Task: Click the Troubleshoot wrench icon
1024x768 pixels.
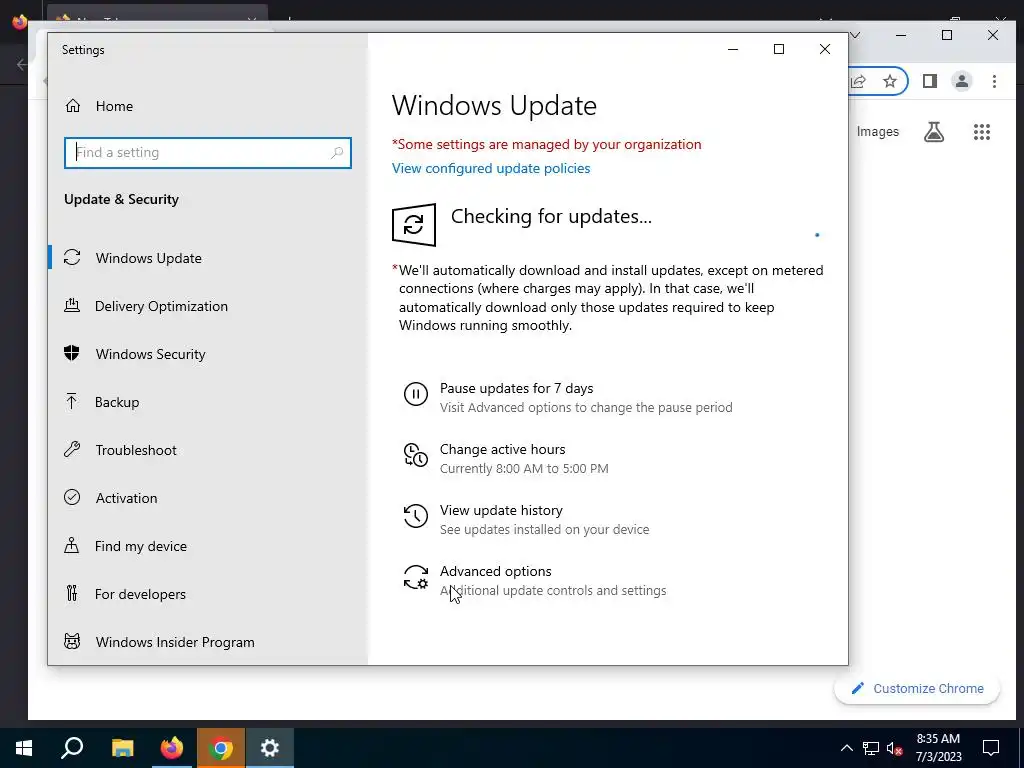Action: point(72,449)
